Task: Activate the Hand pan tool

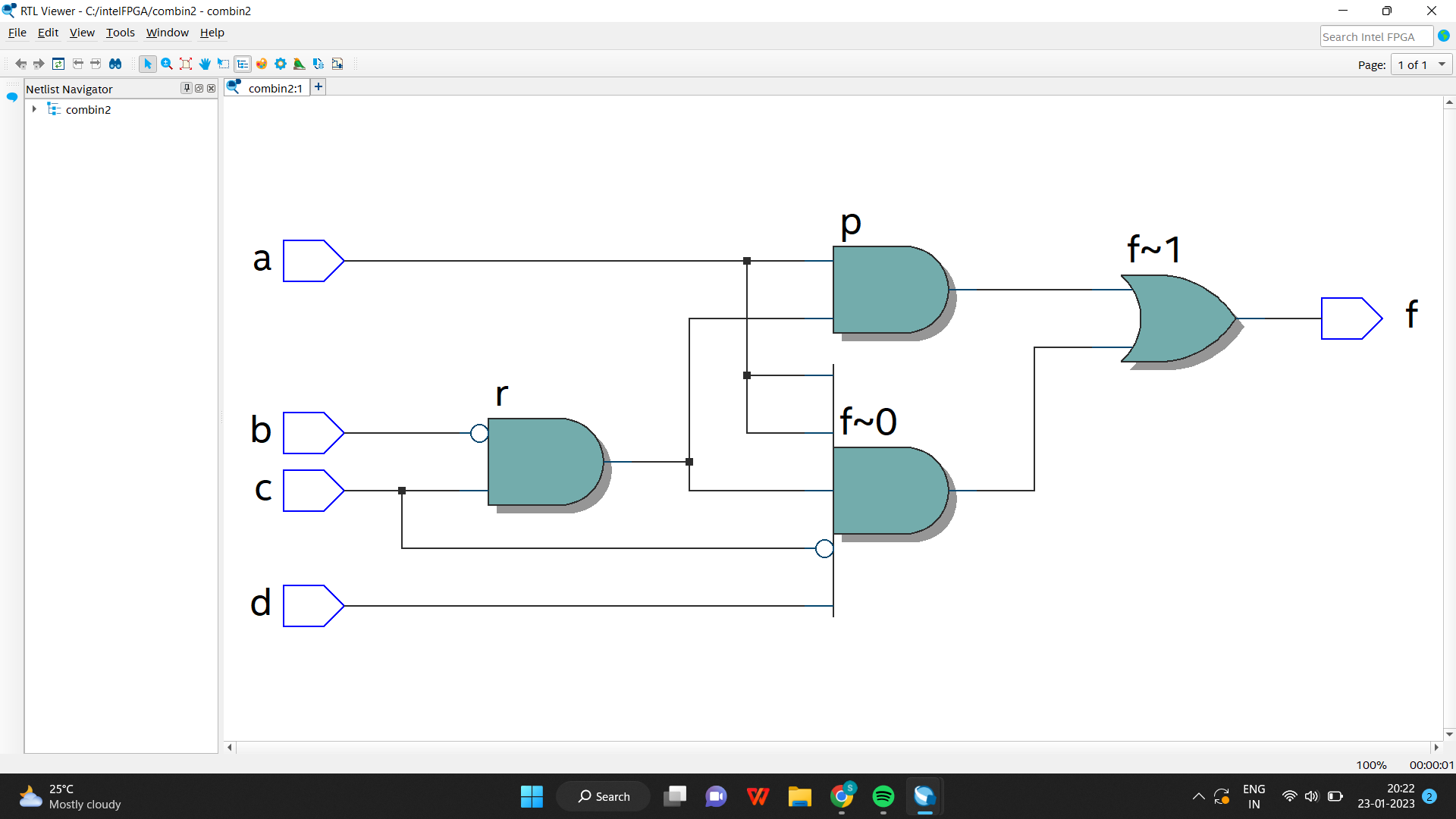Action: pos(205,64)
